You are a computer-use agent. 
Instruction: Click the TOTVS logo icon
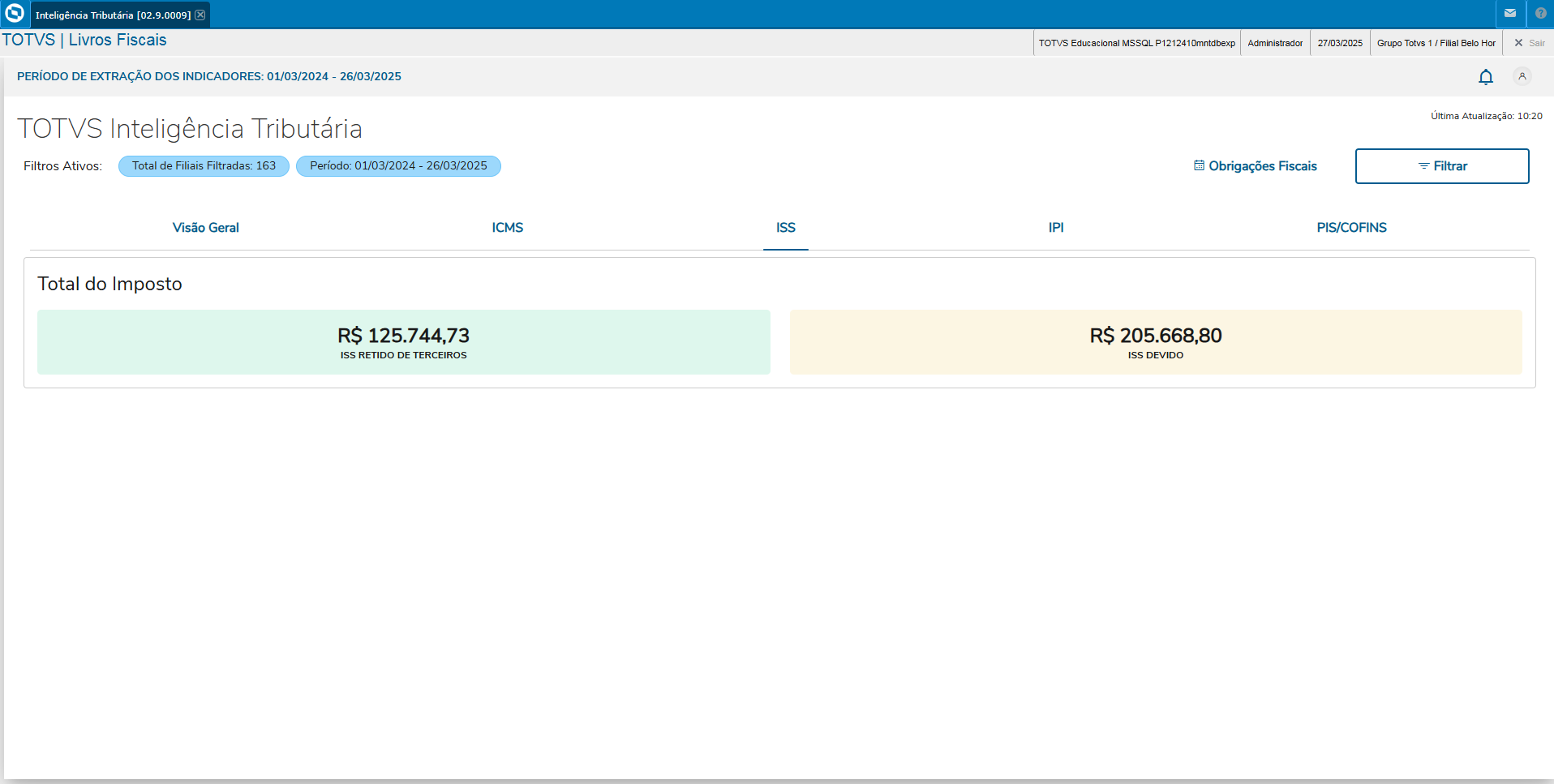click(x=15, y=14)
